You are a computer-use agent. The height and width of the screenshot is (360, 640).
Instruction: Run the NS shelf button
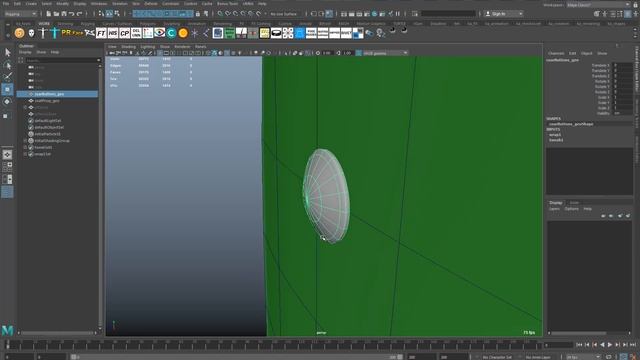pyautogui.click(x=113, y=33)
